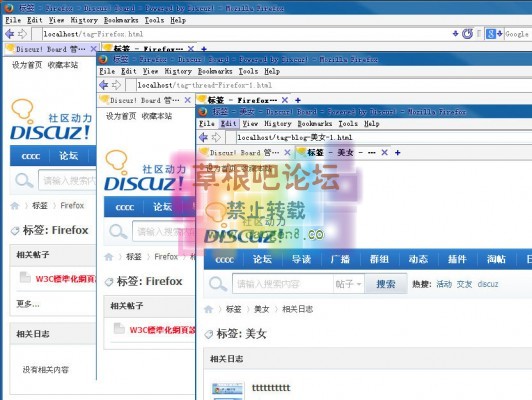Click 论坛 nav item in front window
Screen dimensions: 532x400
pos(262,259)
